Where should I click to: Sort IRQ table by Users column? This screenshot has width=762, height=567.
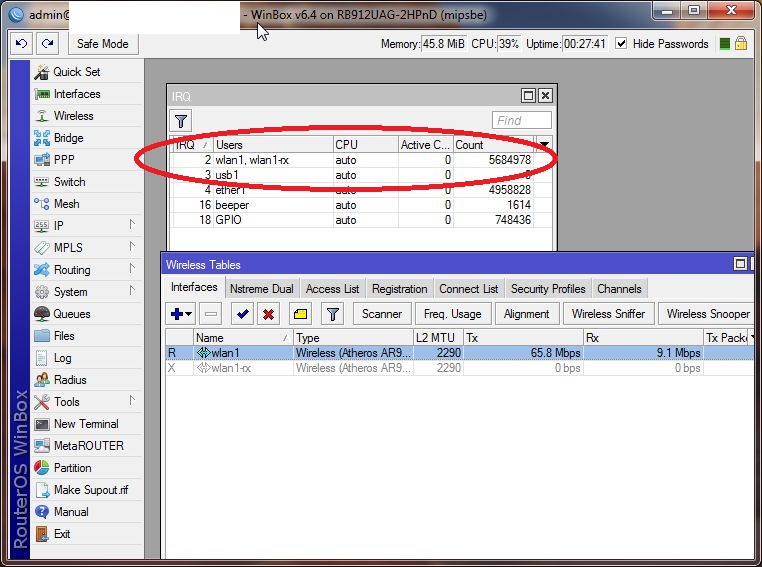273,145
